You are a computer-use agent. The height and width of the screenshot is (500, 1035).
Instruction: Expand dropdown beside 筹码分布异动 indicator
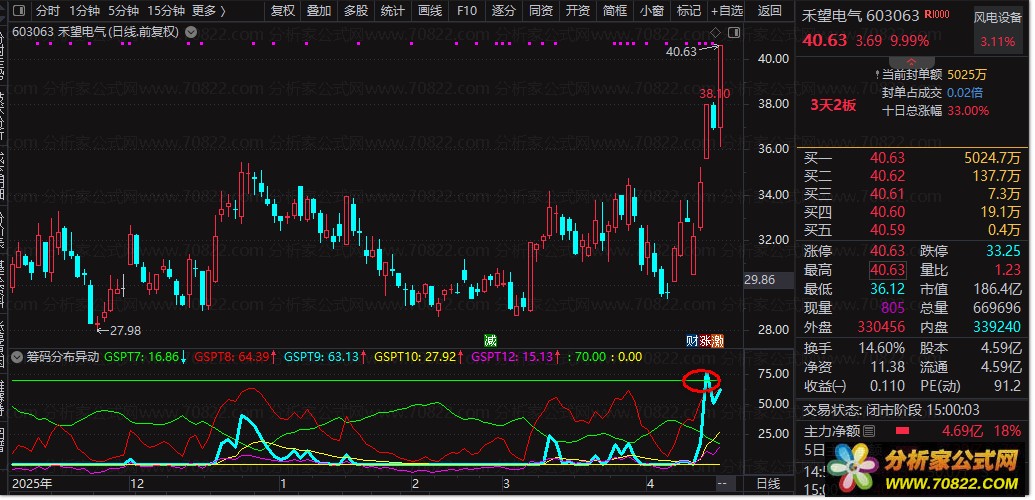tap(17, 357)
